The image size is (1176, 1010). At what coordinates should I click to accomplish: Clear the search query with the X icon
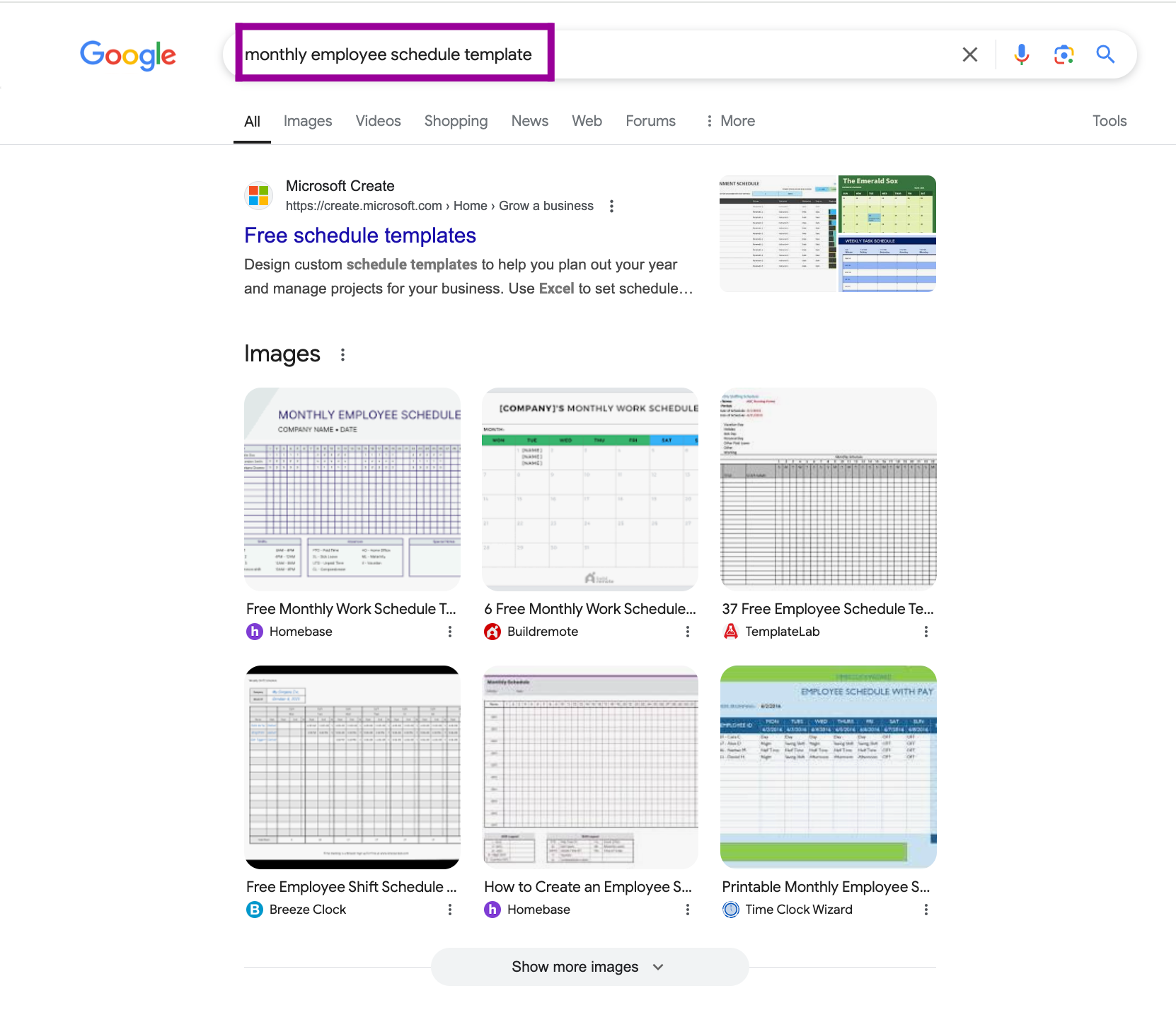click(970, 54)
